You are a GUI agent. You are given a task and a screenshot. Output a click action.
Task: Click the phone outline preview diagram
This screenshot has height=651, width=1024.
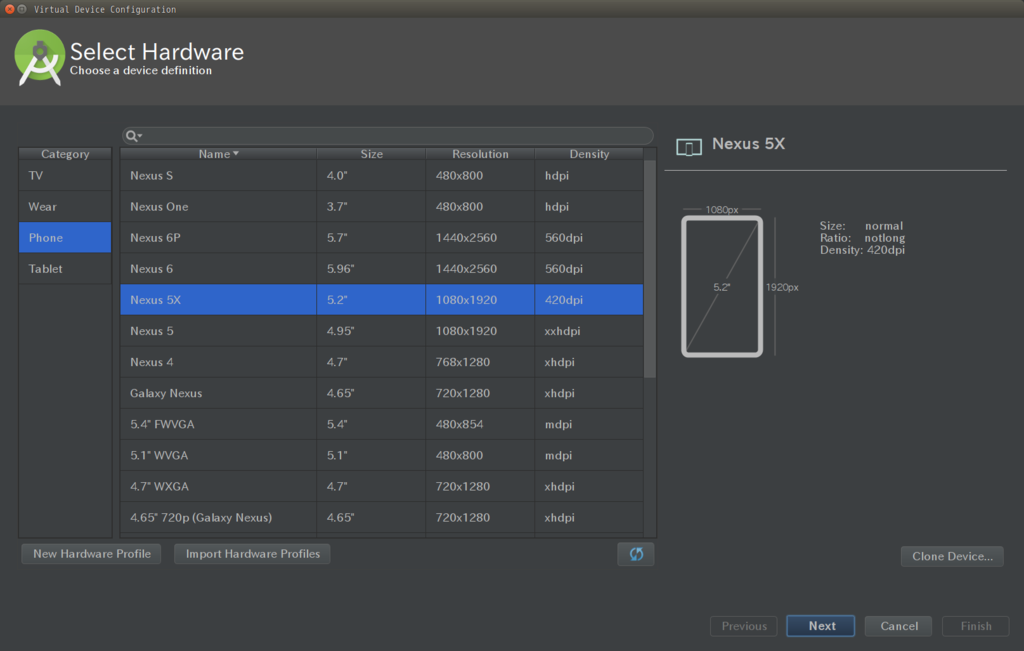coord(722,287)
